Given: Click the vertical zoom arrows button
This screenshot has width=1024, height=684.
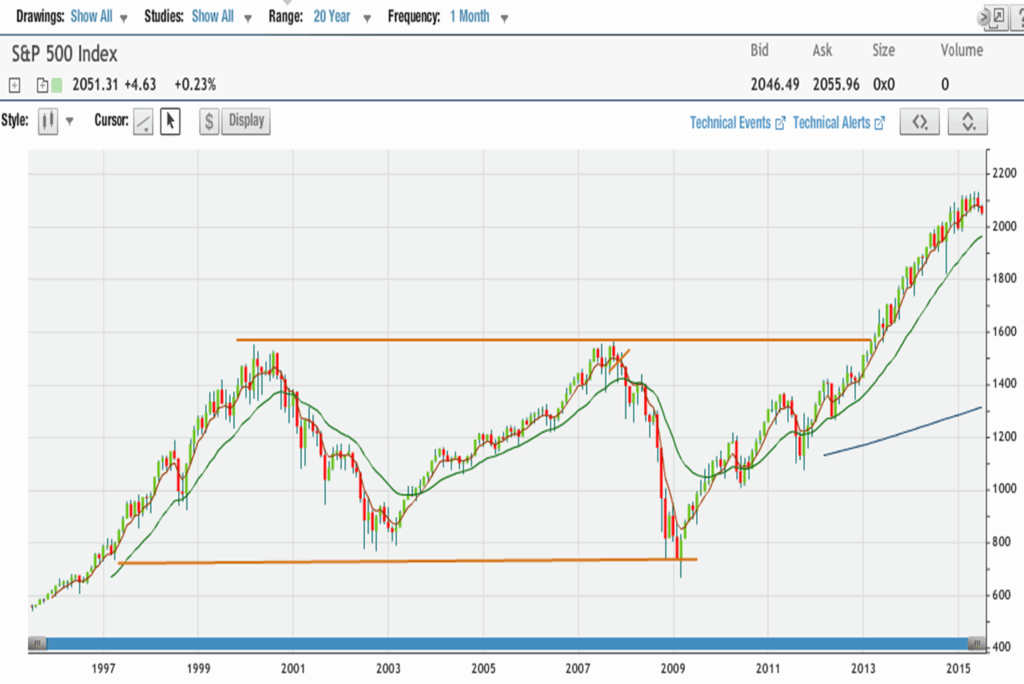Looking at the screenshot, I should click(x=967, y=122).
